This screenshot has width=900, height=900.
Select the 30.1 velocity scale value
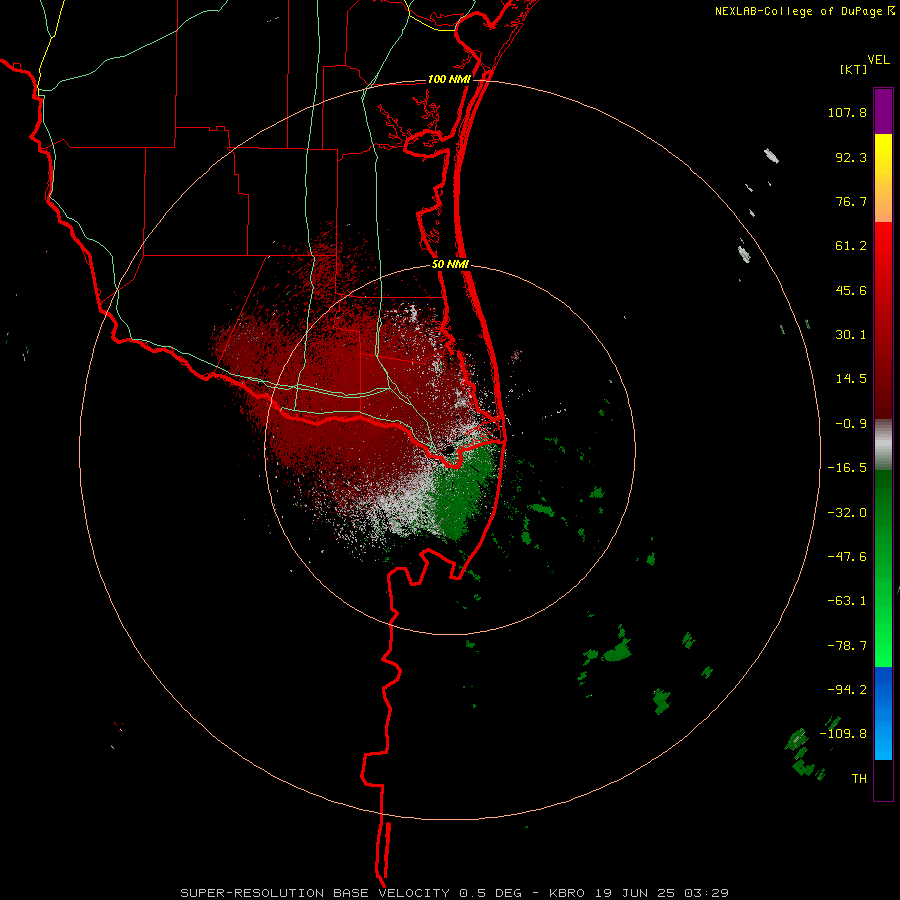pyautogui.click(x=851, y=335)
